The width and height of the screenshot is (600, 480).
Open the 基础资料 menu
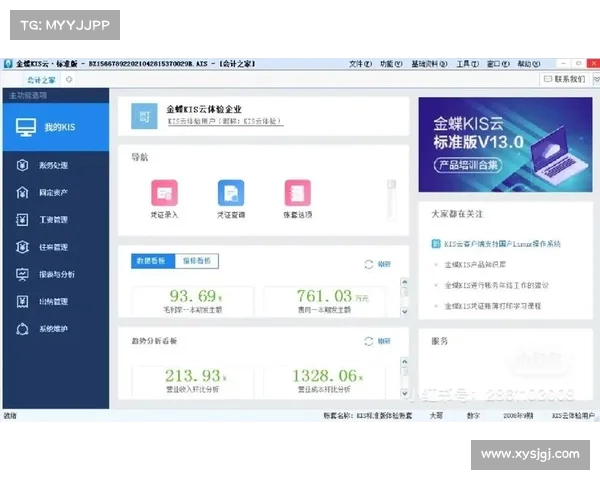pos(429,64)
